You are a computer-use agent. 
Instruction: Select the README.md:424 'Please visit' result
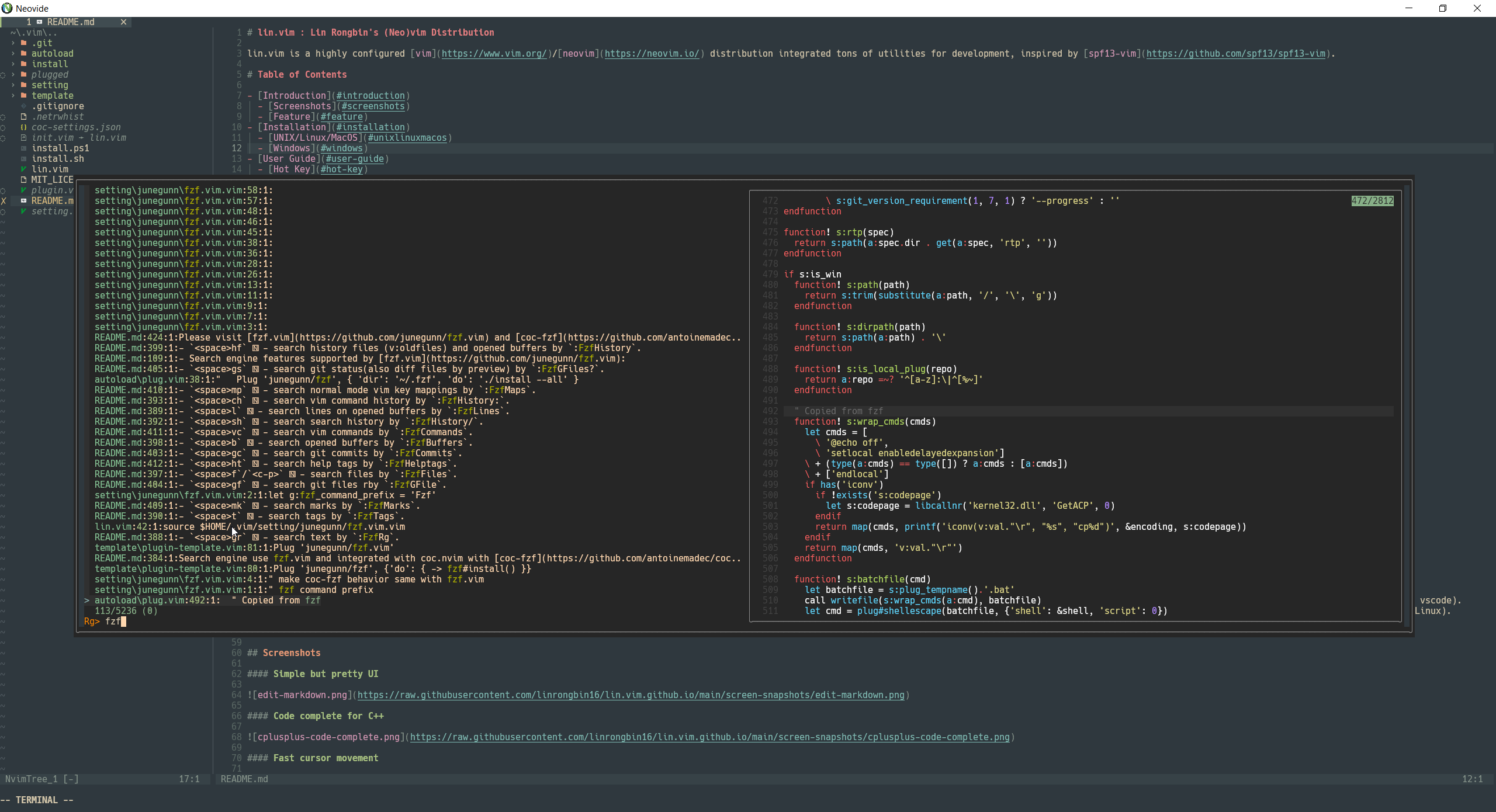(x=418, y=338)
